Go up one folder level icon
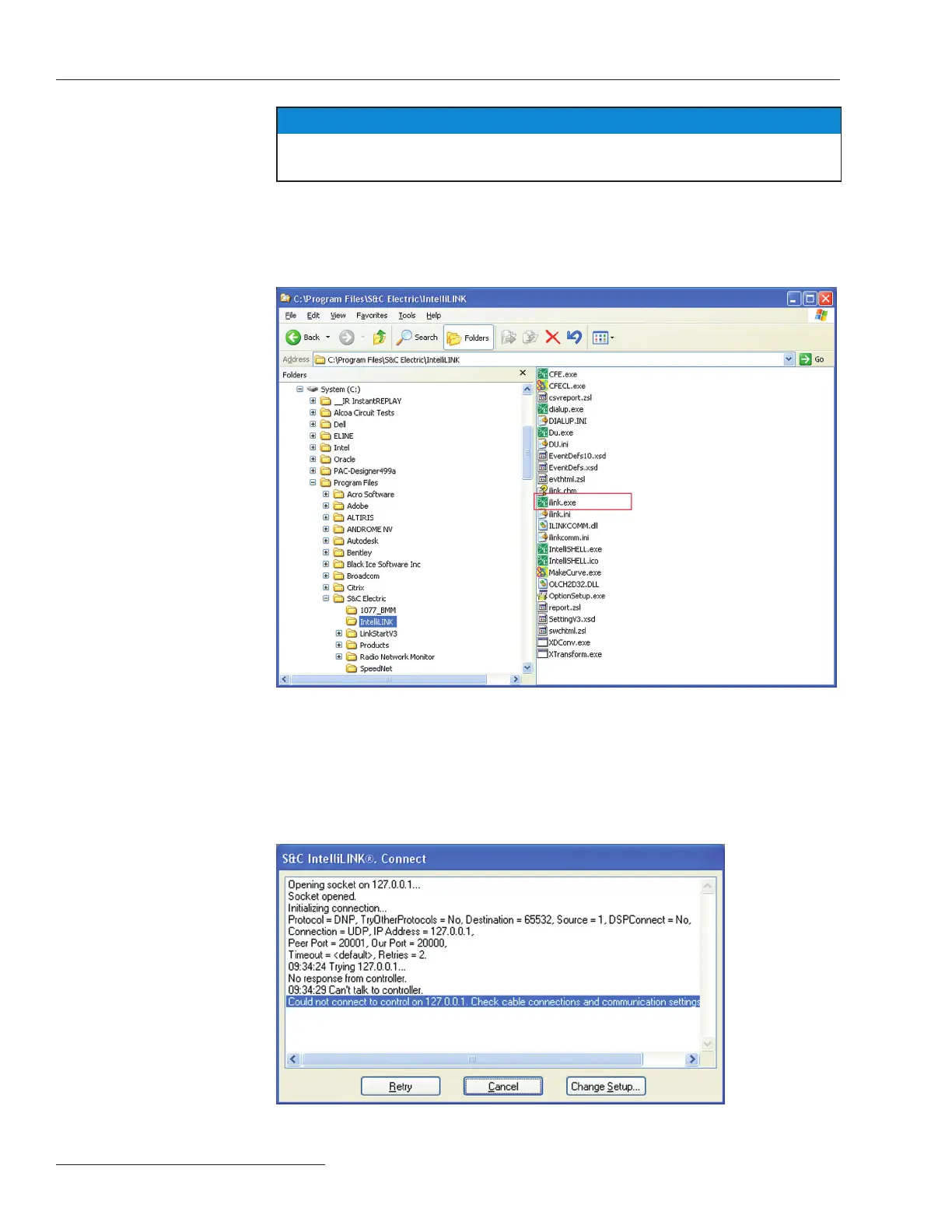The width and height of the screenshot is (952, 1232). 380,338
